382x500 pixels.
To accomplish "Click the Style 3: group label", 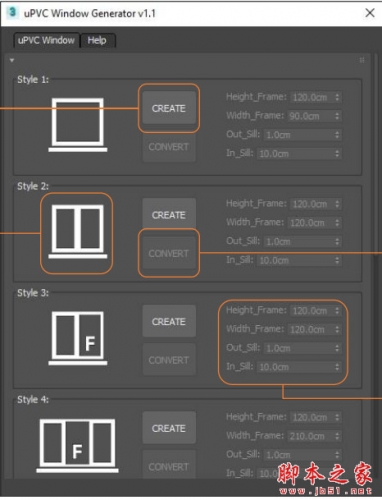I will coord(33,293).
